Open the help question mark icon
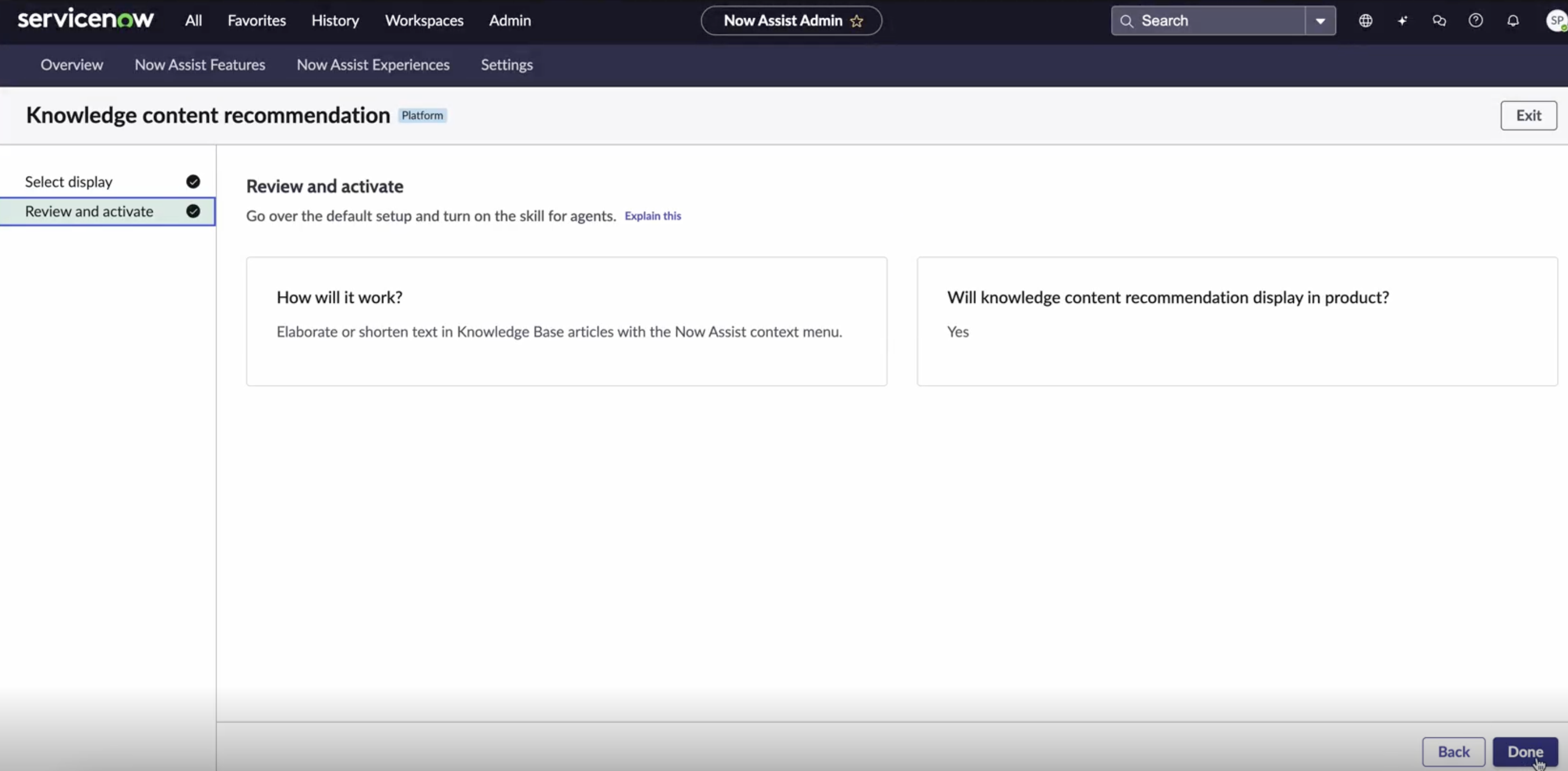Viewport: 1568px width, 771px height. click(1475, 21)
